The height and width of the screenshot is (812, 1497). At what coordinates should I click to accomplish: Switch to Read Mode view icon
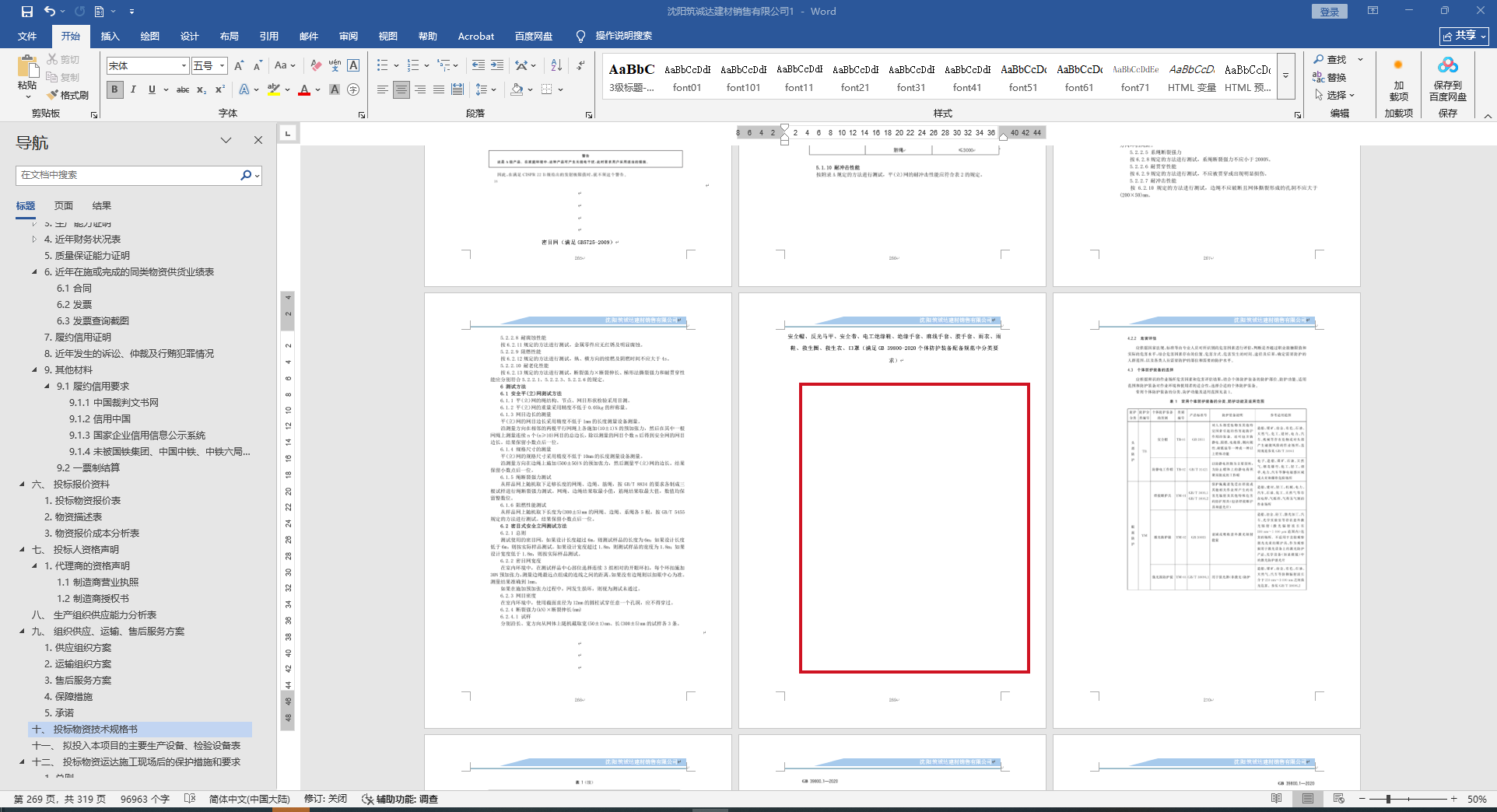tap(1276, 799)
